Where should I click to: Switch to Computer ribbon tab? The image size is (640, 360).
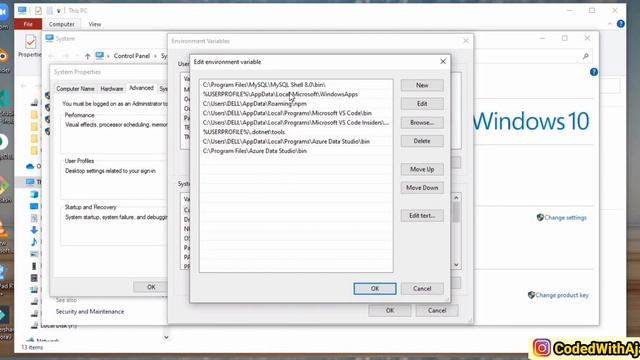(62, 24)
